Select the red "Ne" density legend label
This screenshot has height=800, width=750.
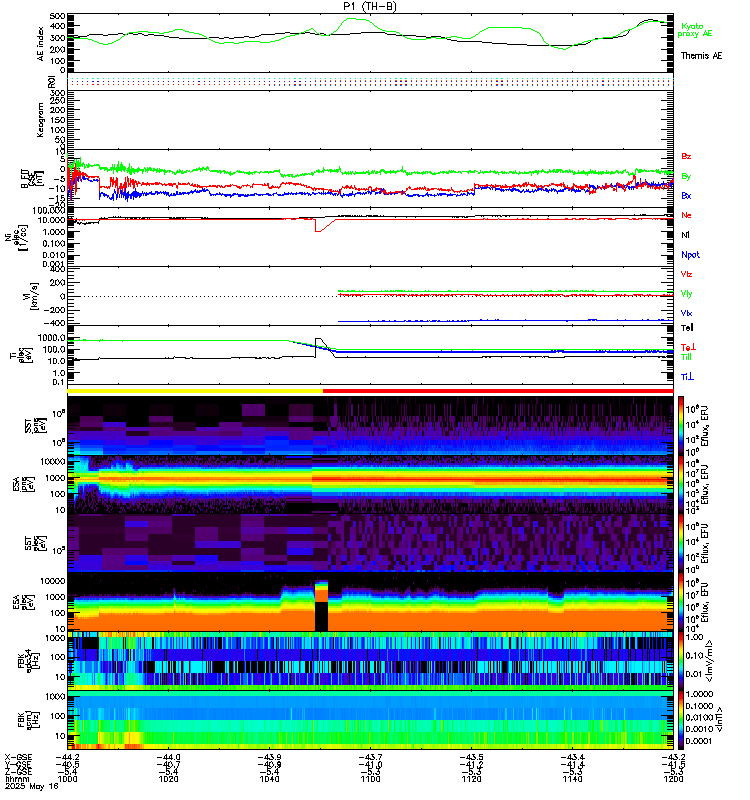pyautogui.click(x=686, y=215)
